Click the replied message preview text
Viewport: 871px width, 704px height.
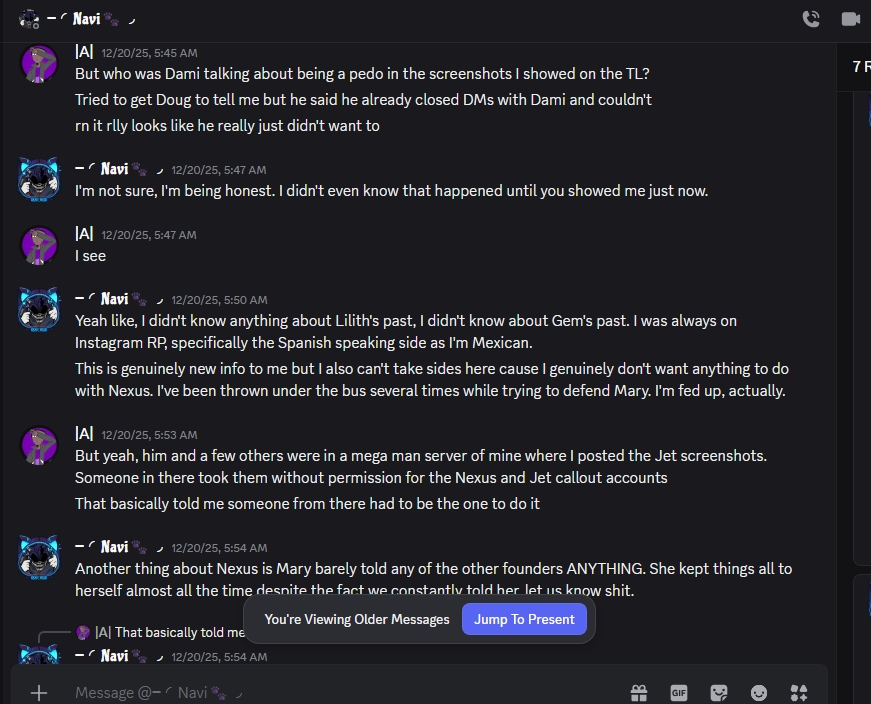pyautogui.click(x=180, y=632)
